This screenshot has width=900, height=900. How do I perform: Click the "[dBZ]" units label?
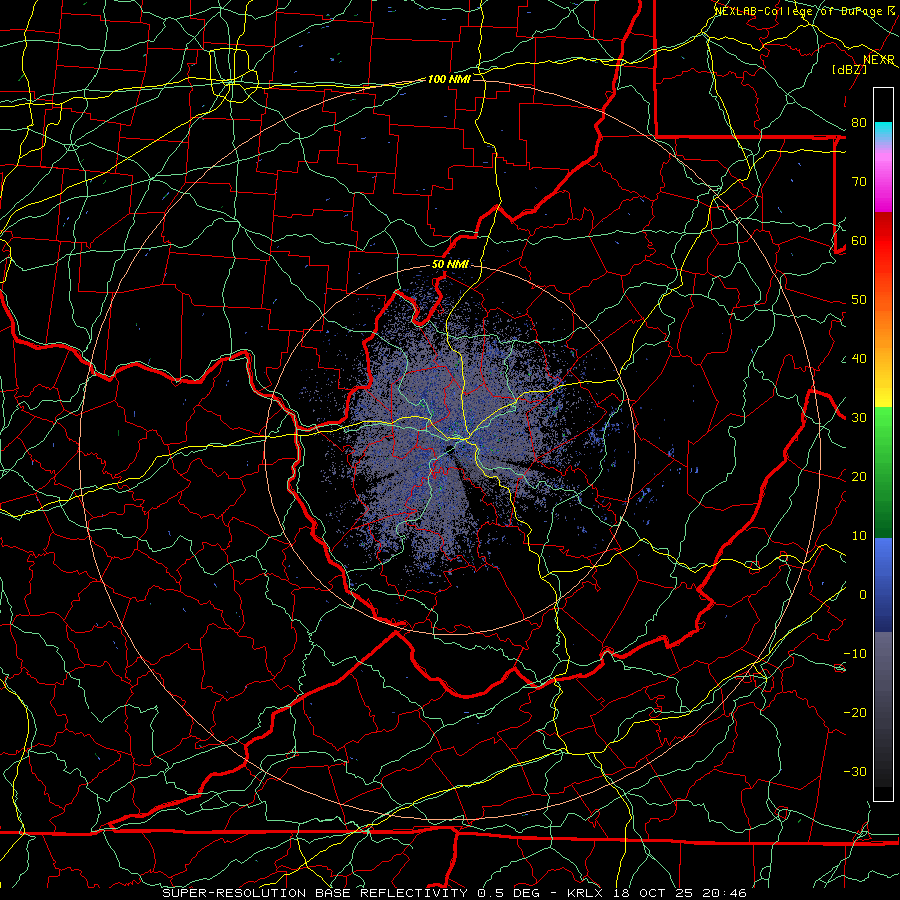point(849,69)
